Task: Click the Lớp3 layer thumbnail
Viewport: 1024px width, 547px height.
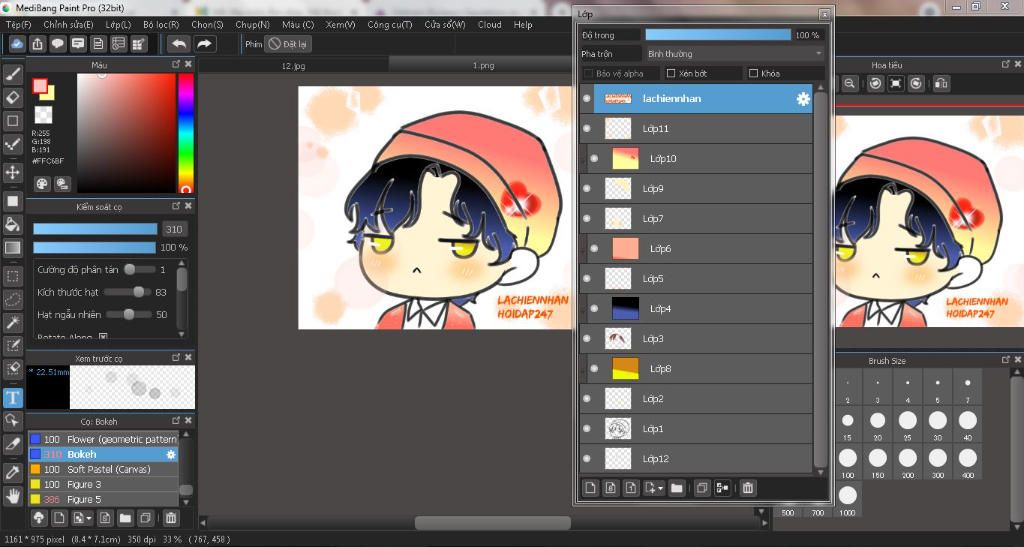Action: point(618,339)
